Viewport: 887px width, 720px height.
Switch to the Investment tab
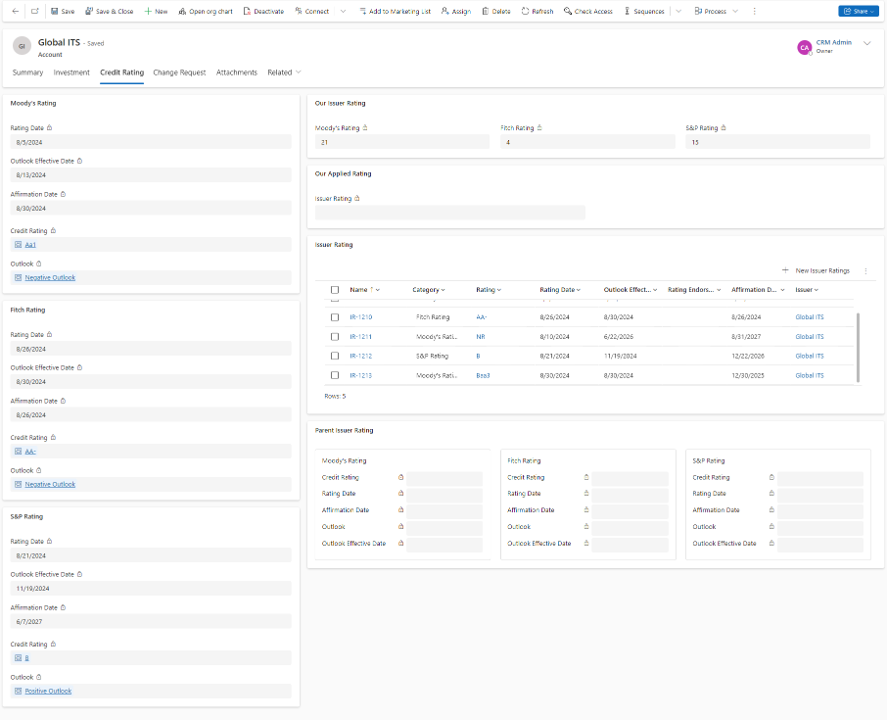pos(72,73)
